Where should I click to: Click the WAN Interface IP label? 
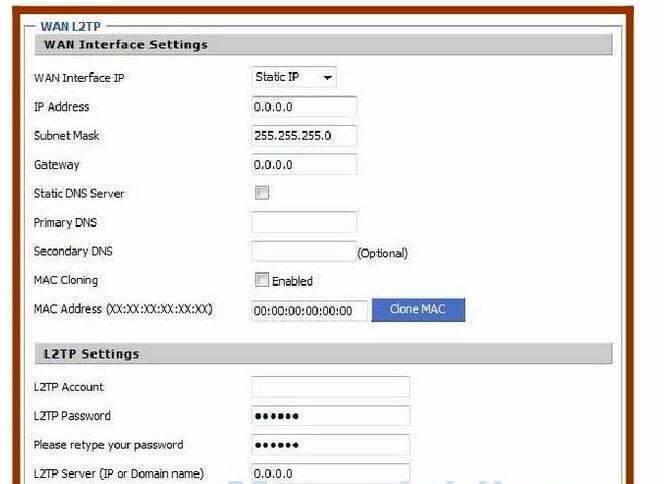(79, 78)
